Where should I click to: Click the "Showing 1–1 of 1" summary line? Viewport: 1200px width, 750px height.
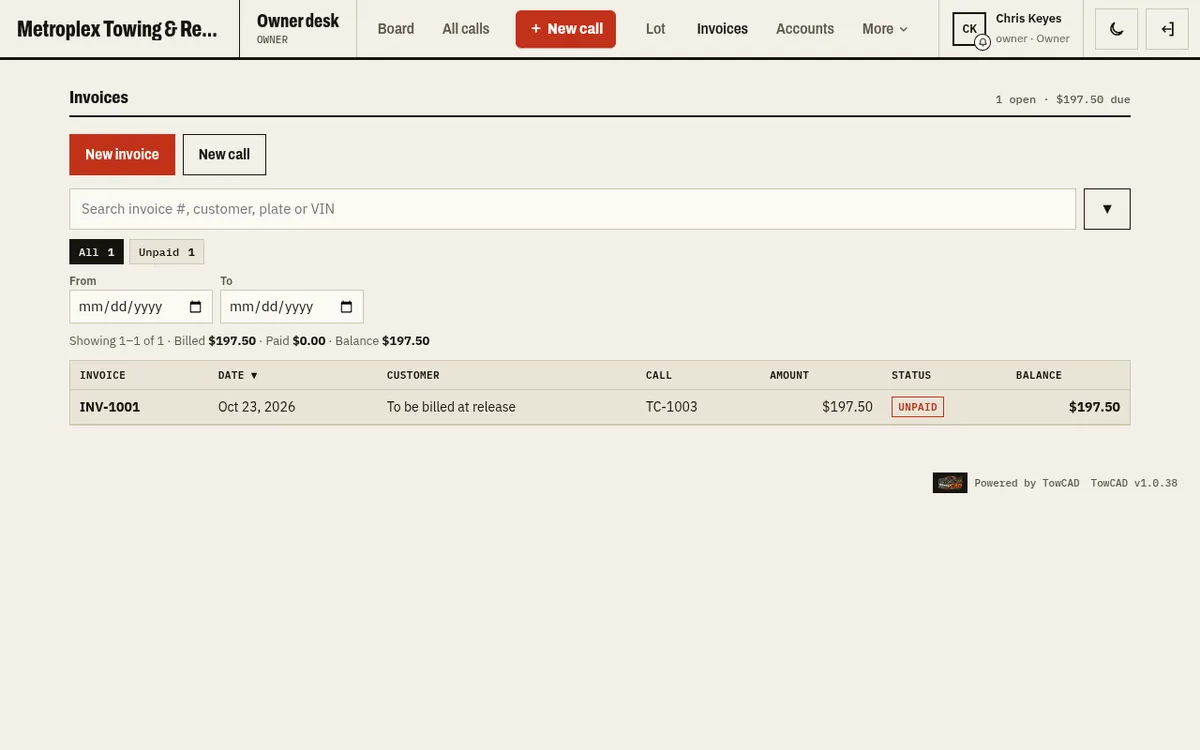point(249,341)
